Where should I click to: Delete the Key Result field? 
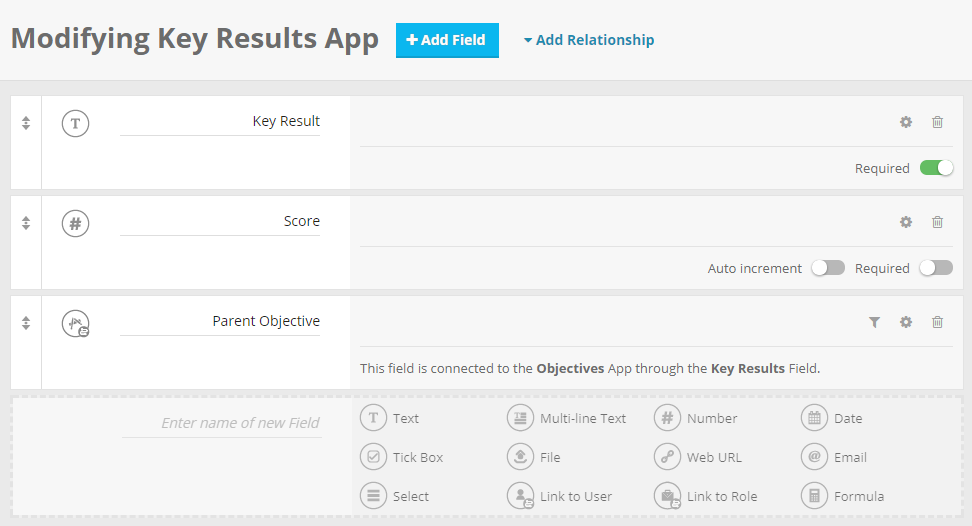937,122
